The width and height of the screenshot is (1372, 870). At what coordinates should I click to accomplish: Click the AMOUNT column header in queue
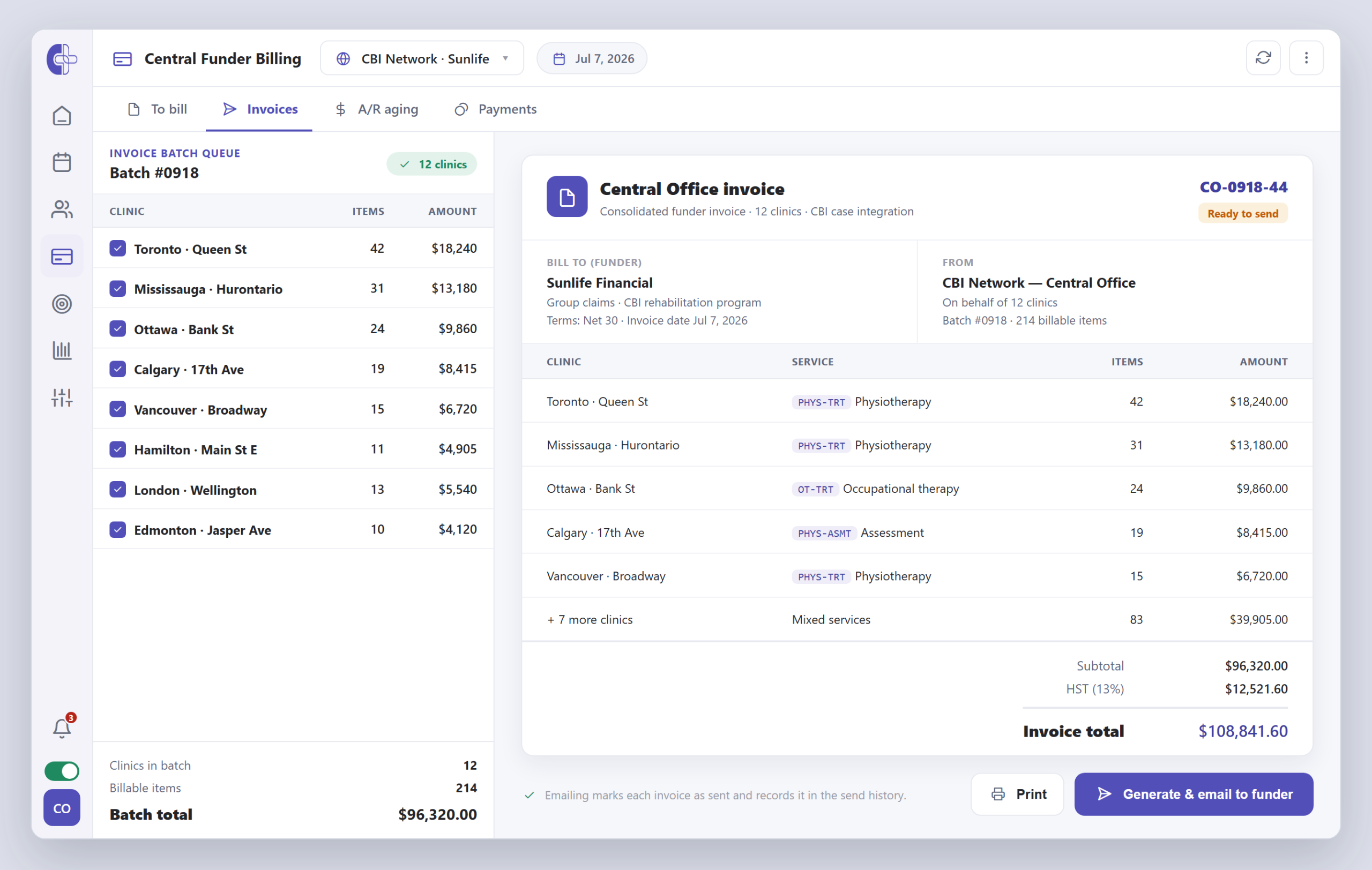pos(452,211)
